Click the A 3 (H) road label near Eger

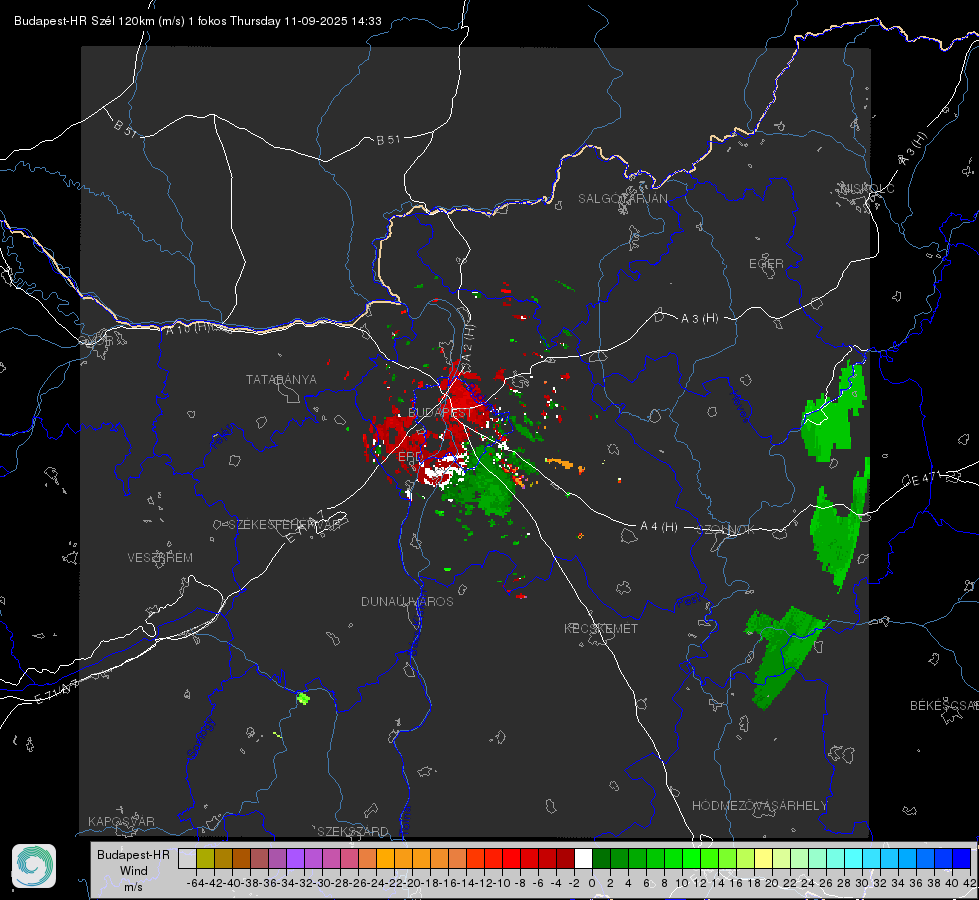pyautogui.click(x=699, y=319)
